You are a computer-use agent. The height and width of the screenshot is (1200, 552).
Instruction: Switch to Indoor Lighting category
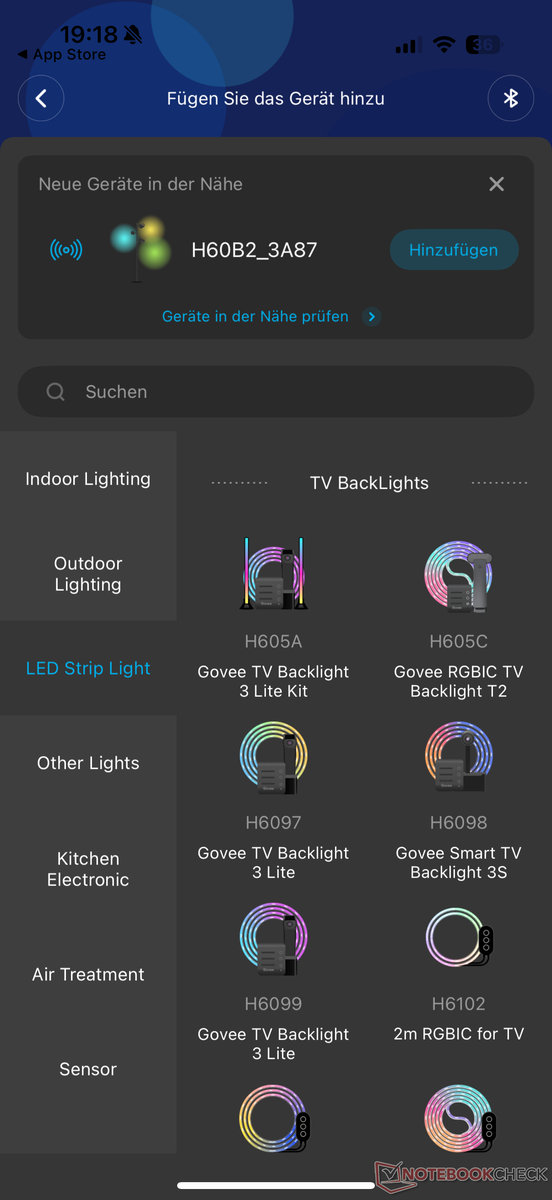[88, 479]
